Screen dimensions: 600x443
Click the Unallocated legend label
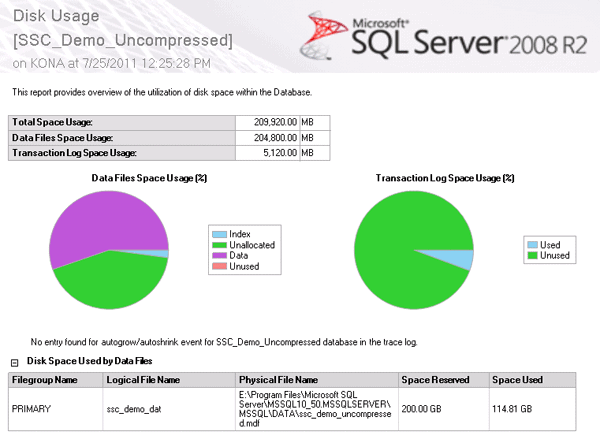[x=252, y=245]
